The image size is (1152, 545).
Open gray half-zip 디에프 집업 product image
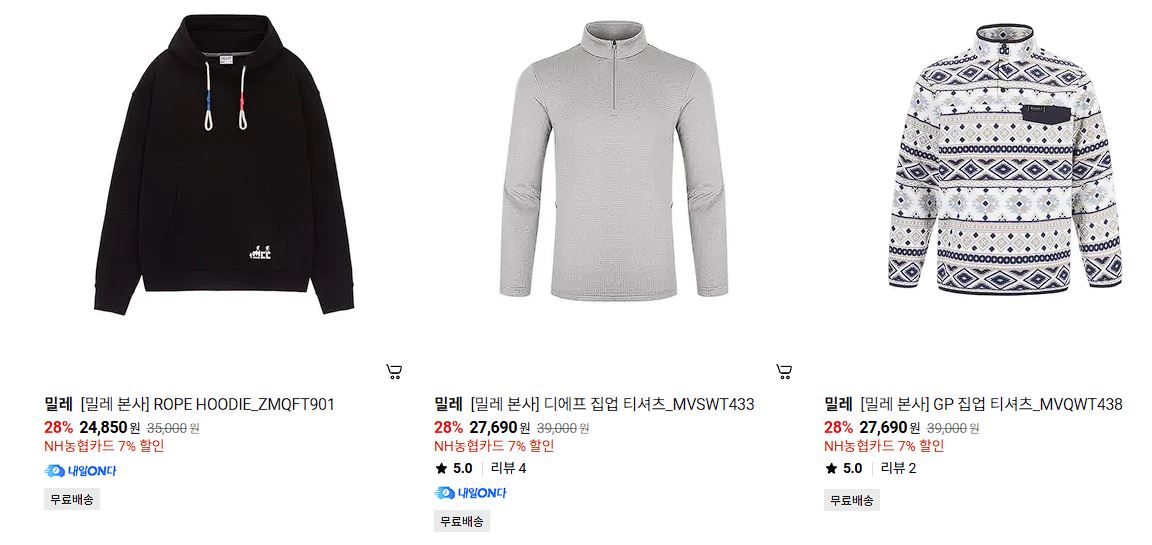613,160
